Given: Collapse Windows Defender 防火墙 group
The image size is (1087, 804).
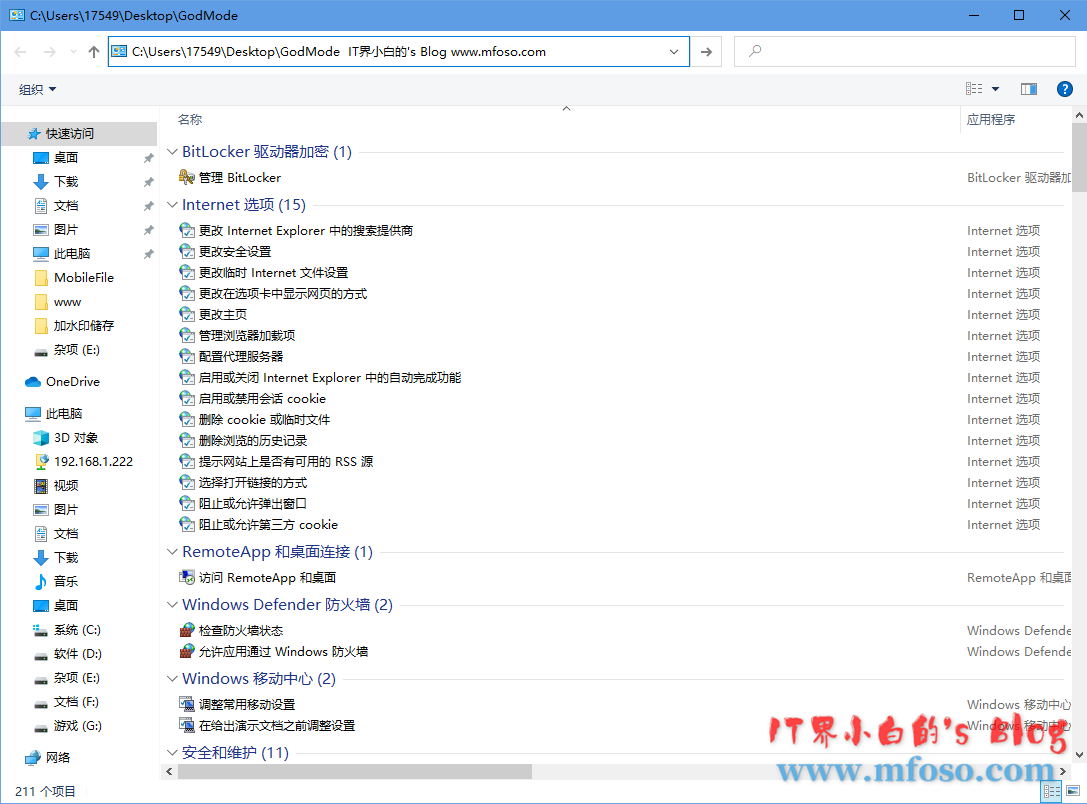Looking at the screenshot, I should [x=173, y=605].
